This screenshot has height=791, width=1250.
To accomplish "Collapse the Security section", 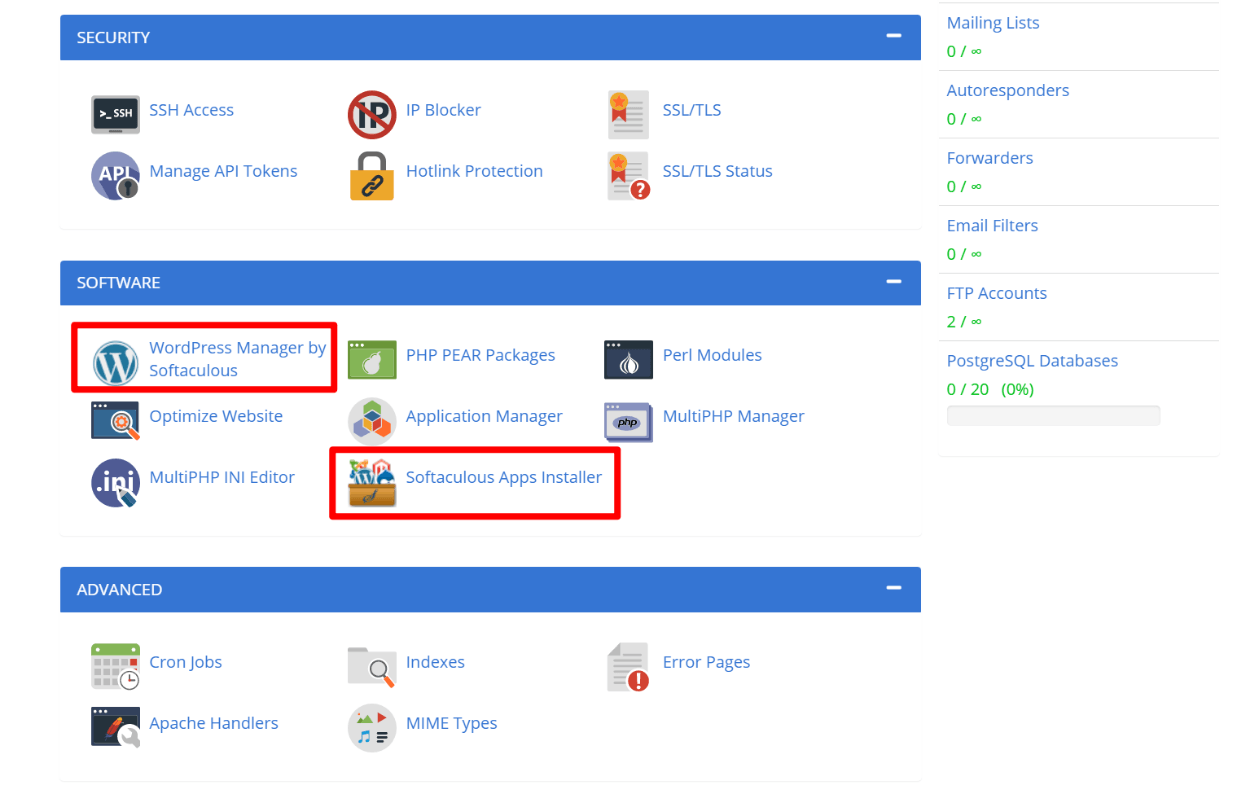I will click(894, 36).
